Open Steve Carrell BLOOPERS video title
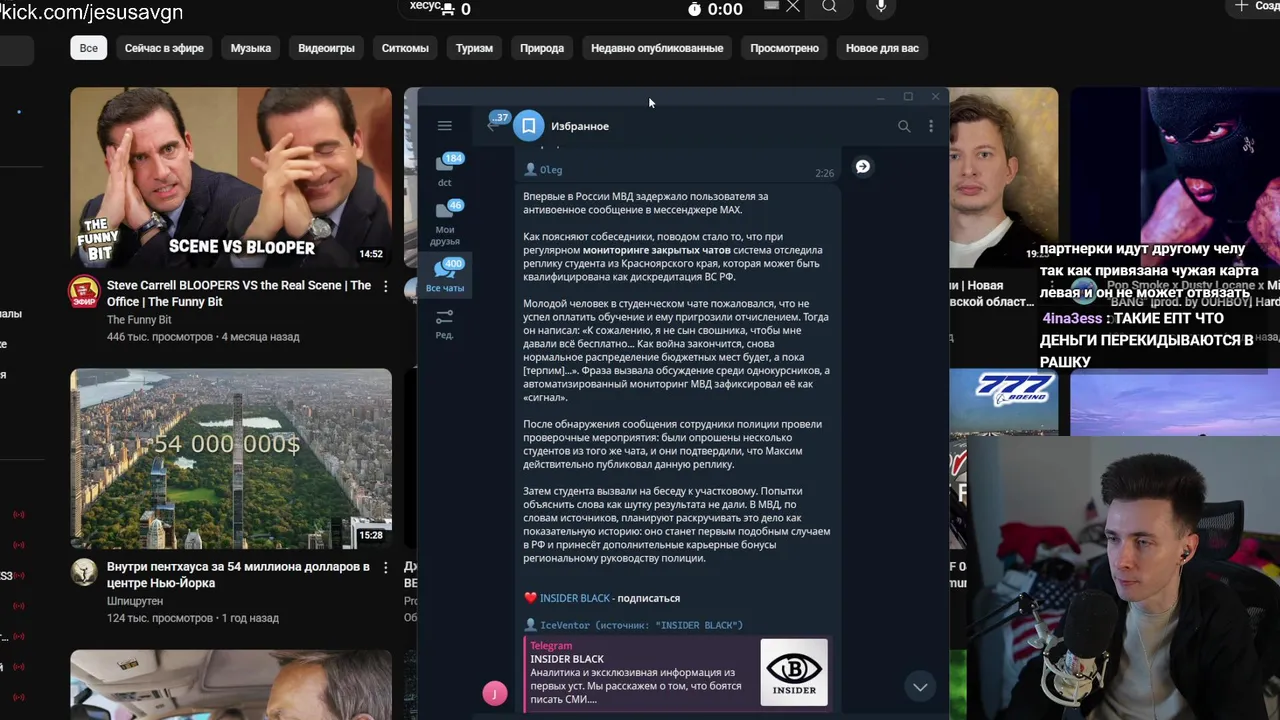The width and height of the screenshot is (1280, 720). 239,293
